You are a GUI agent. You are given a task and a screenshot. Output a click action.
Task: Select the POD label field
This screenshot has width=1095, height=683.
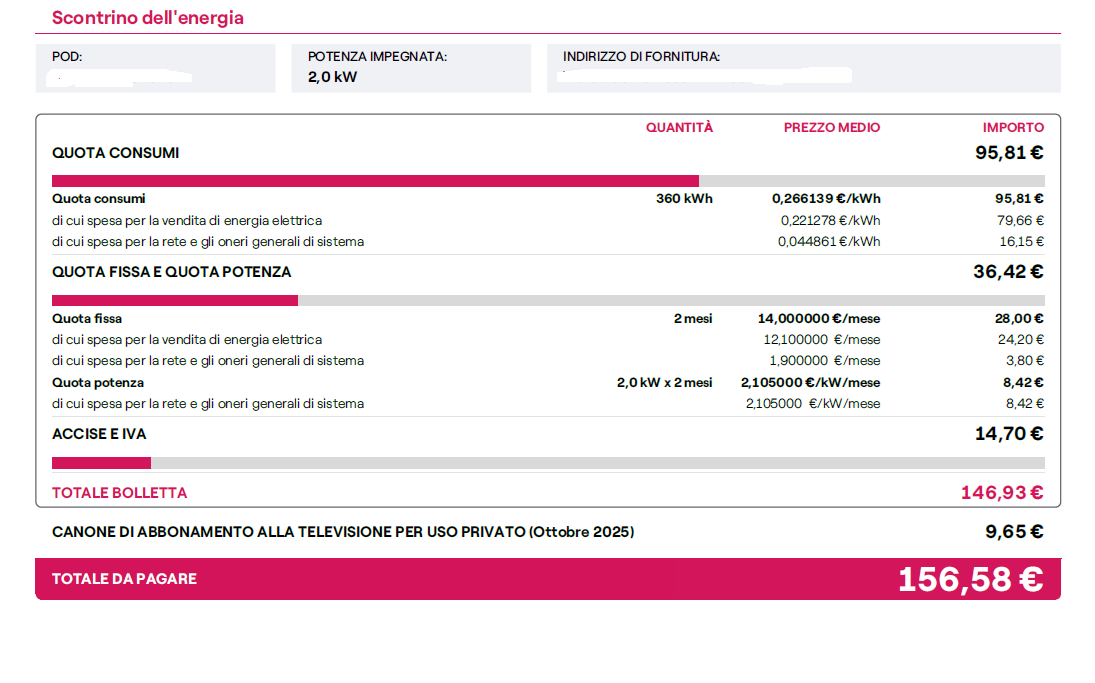tap(155, 68)
